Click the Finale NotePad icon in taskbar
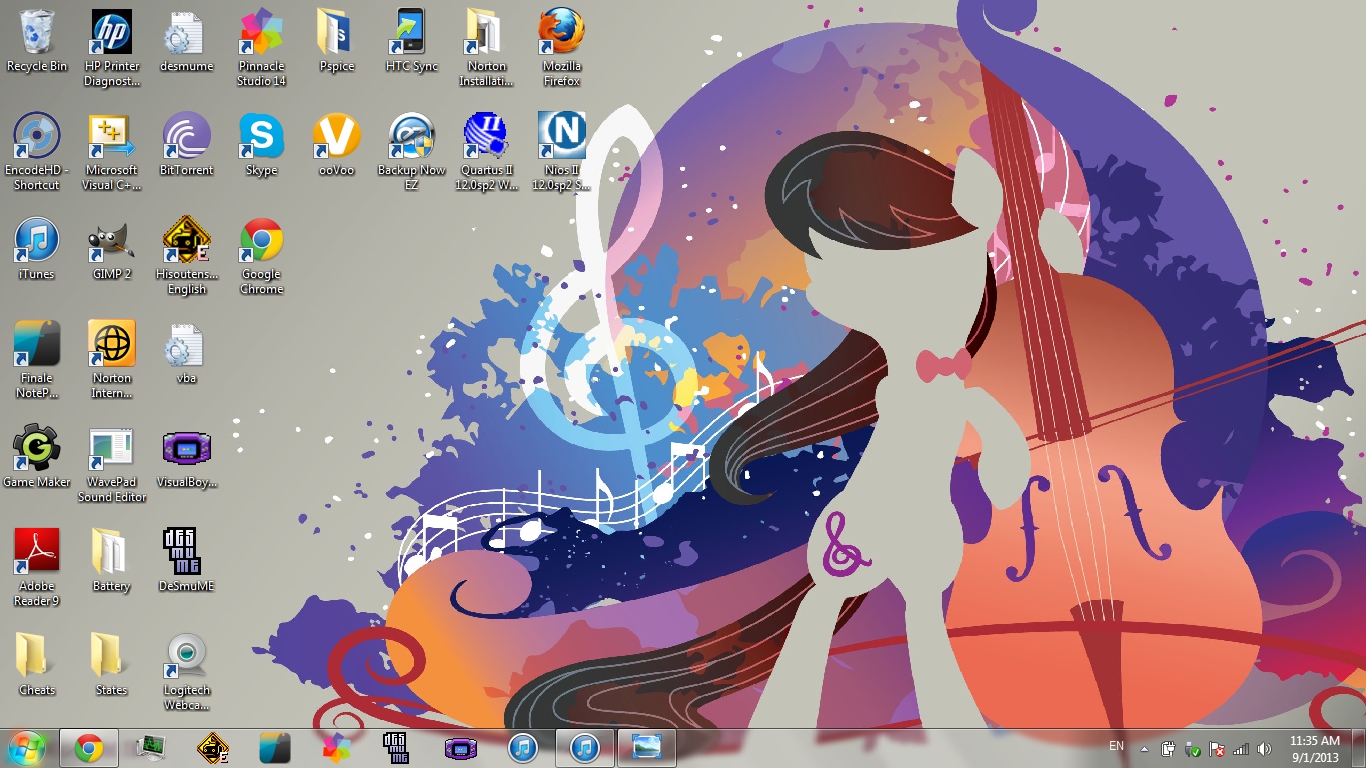 pyautogui.click(x=275, y=748)
